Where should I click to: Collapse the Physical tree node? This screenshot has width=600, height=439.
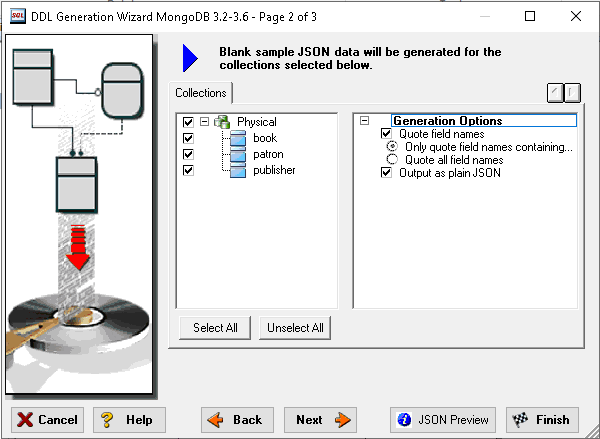[x=205, y=122]
